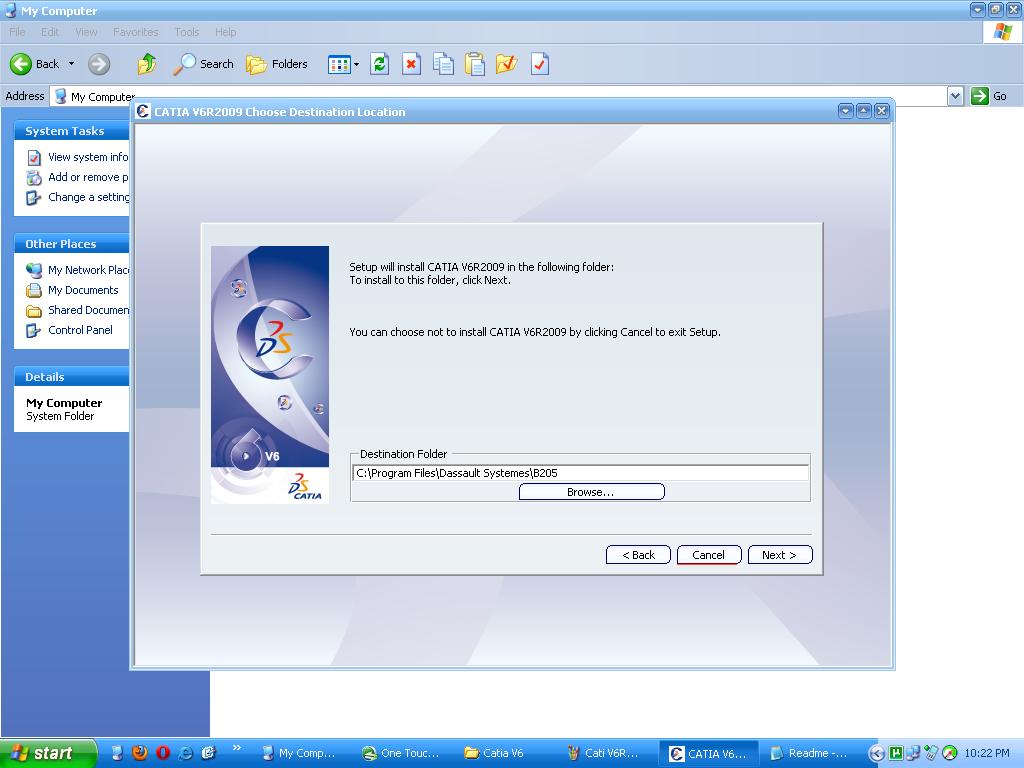Click the grayed Forward arrow icon
Image resolution: width=1024 pixels, height=768 pixels.
(x=99, y=64)
